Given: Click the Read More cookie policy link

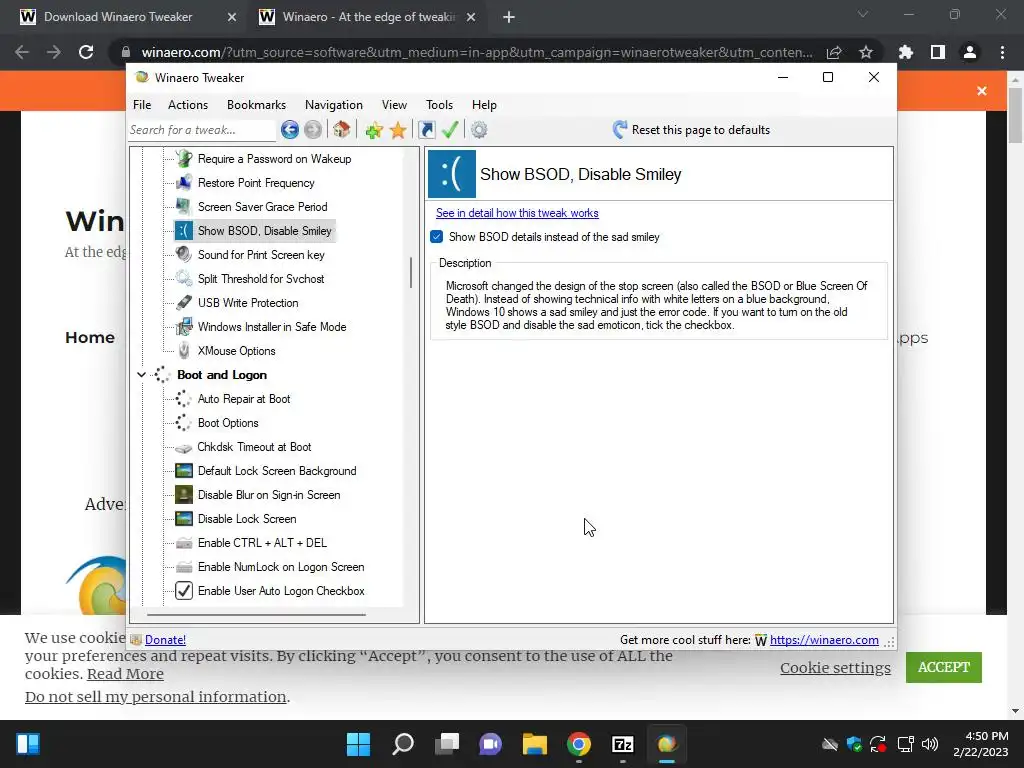Looking at the screenshot, I should [125, 674].
